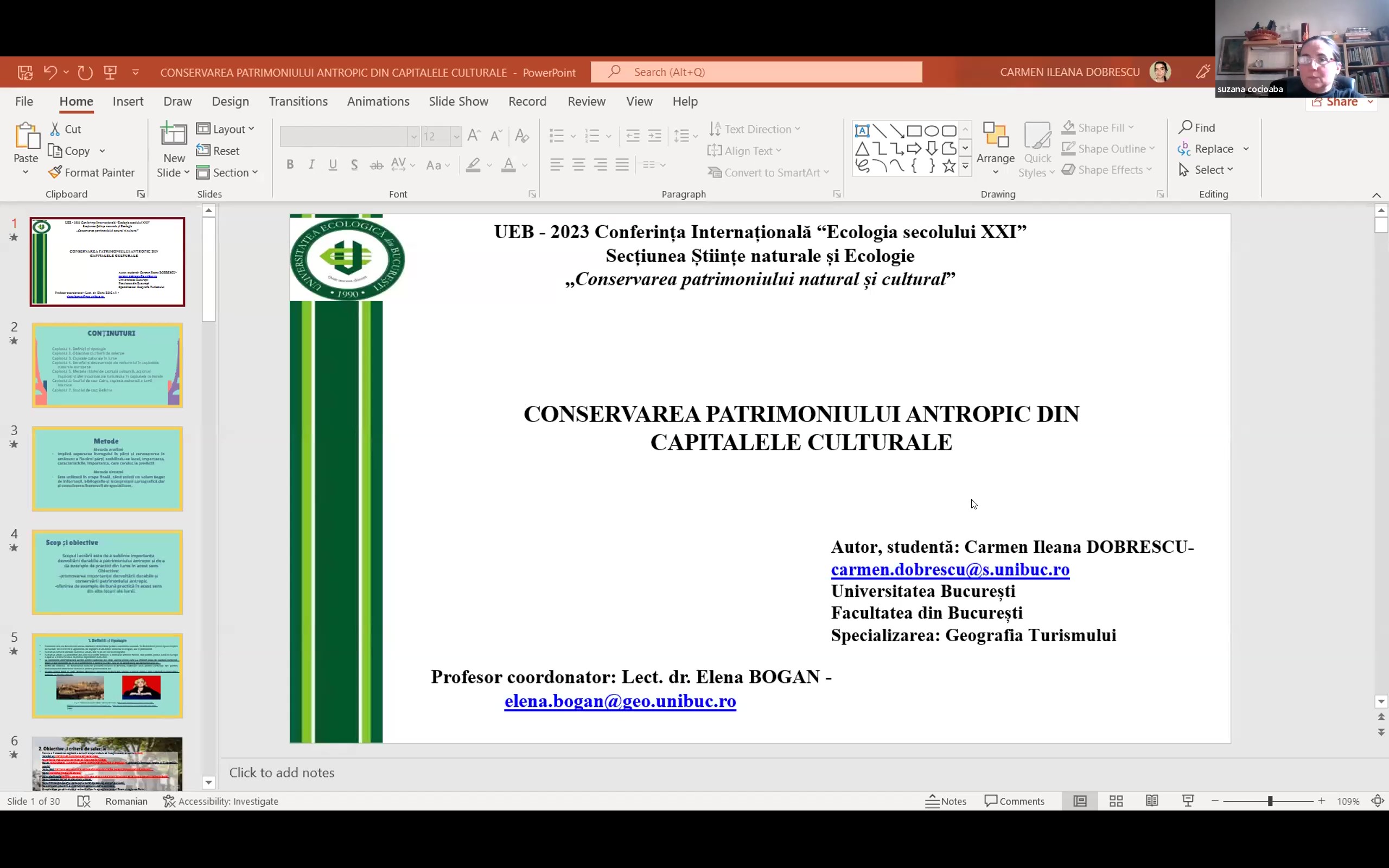This screenshot has width=1389, height=868.
Task: Click the zoom slider handle
Action: click(1270, 801)
